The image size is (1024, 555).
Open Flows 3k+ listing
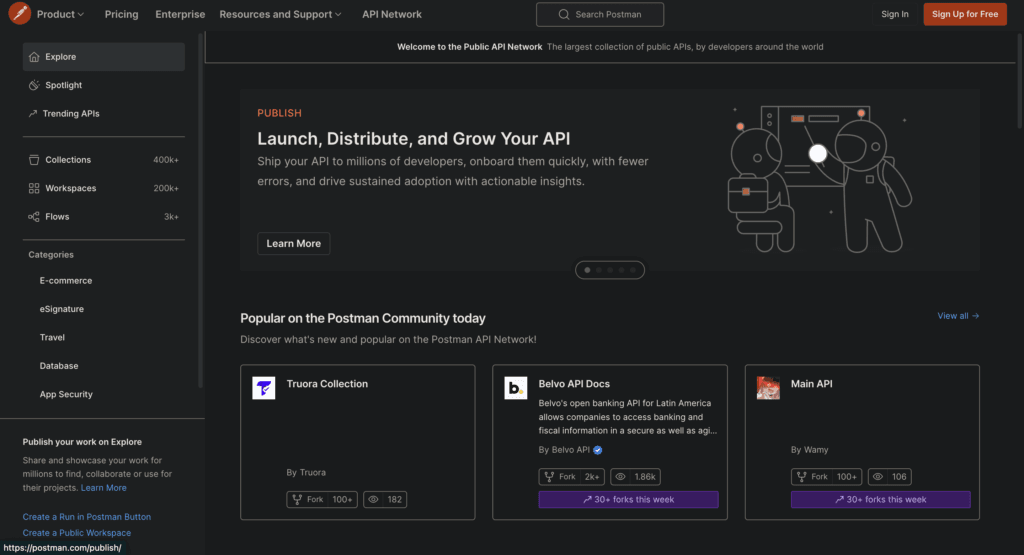click(104, 216)
